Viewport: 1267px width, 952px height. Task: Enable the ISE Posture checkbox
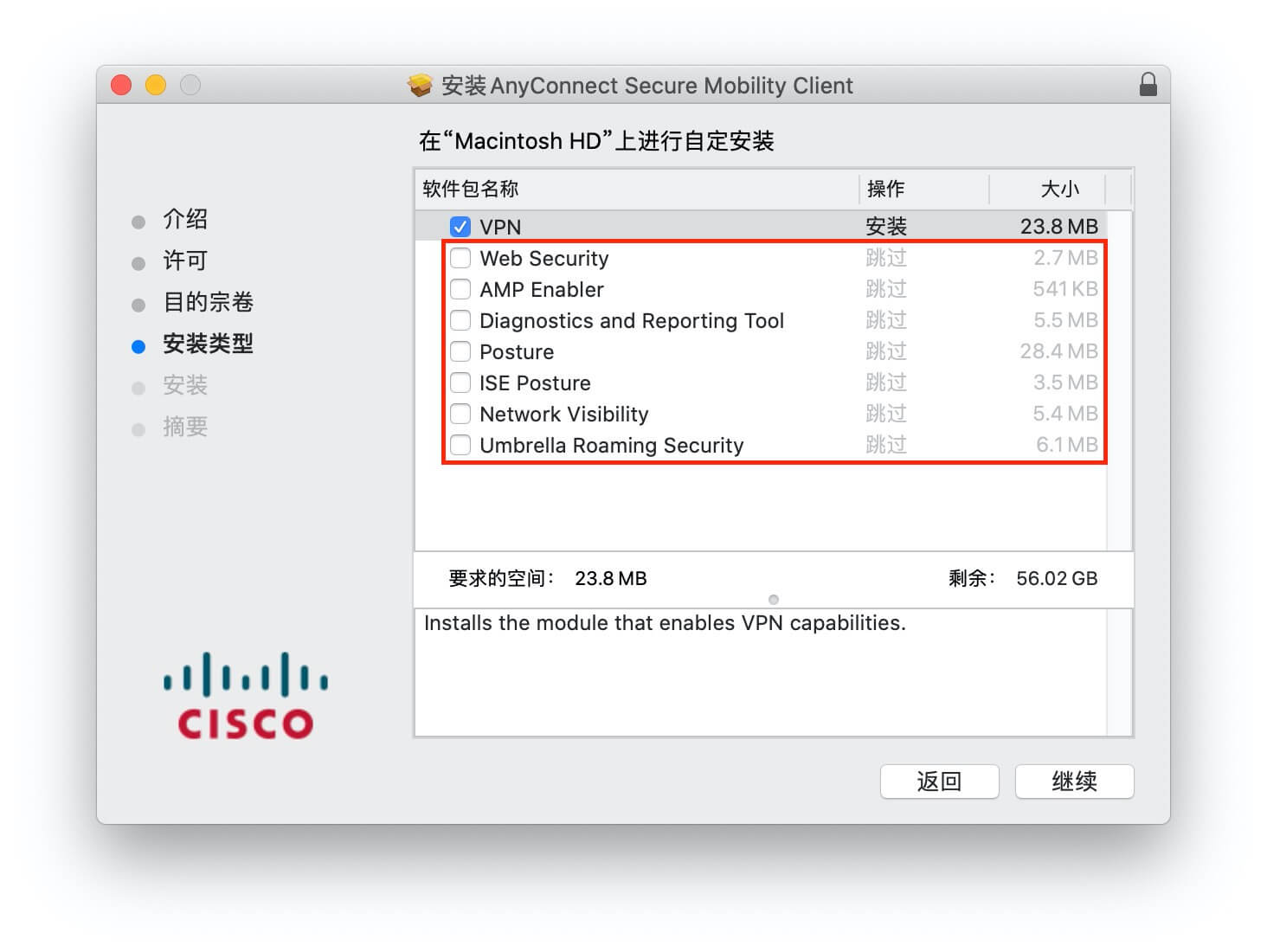tap(460, 383)
